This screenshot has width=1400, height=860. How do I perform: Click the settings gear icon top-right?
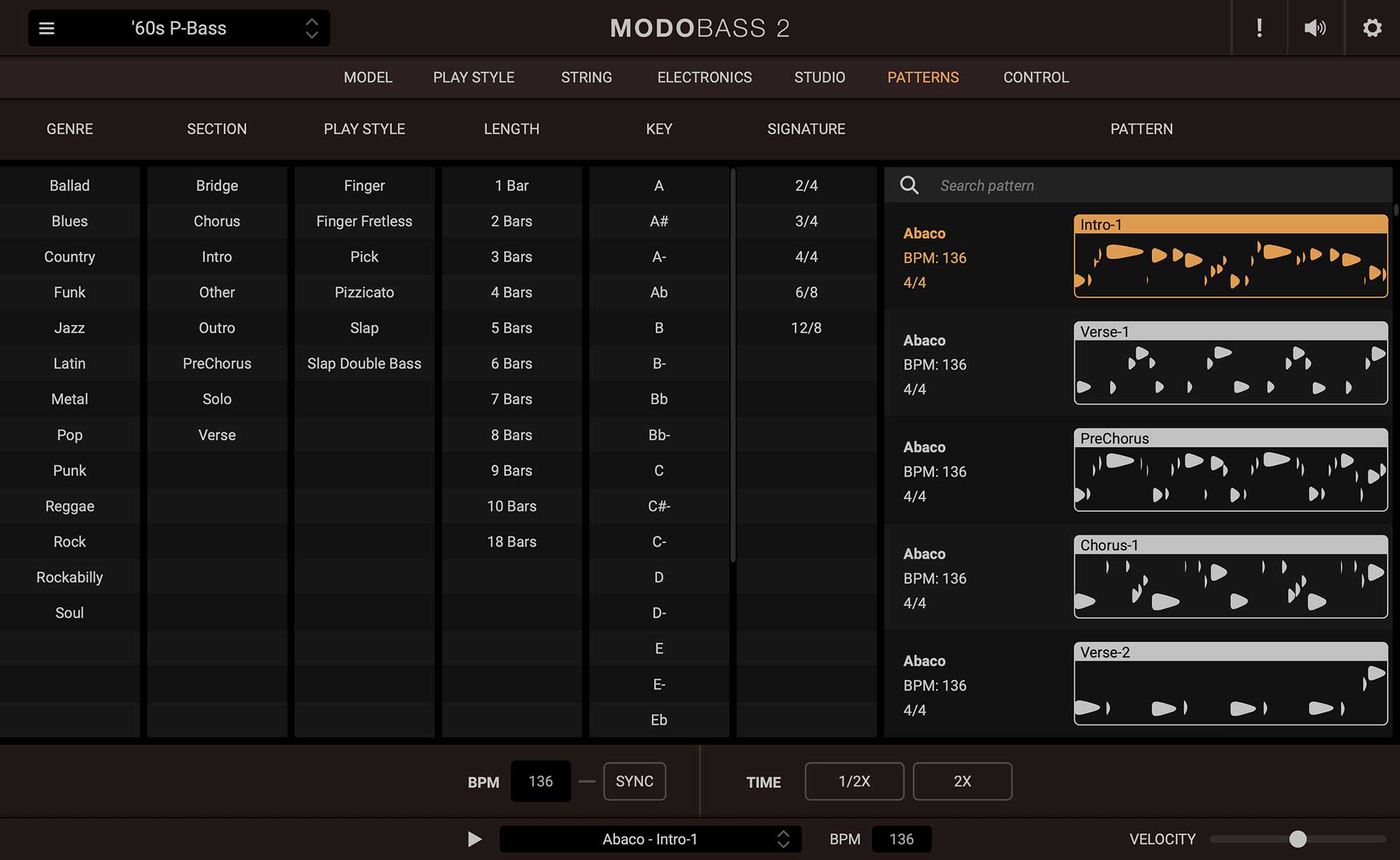point(1371,27)
